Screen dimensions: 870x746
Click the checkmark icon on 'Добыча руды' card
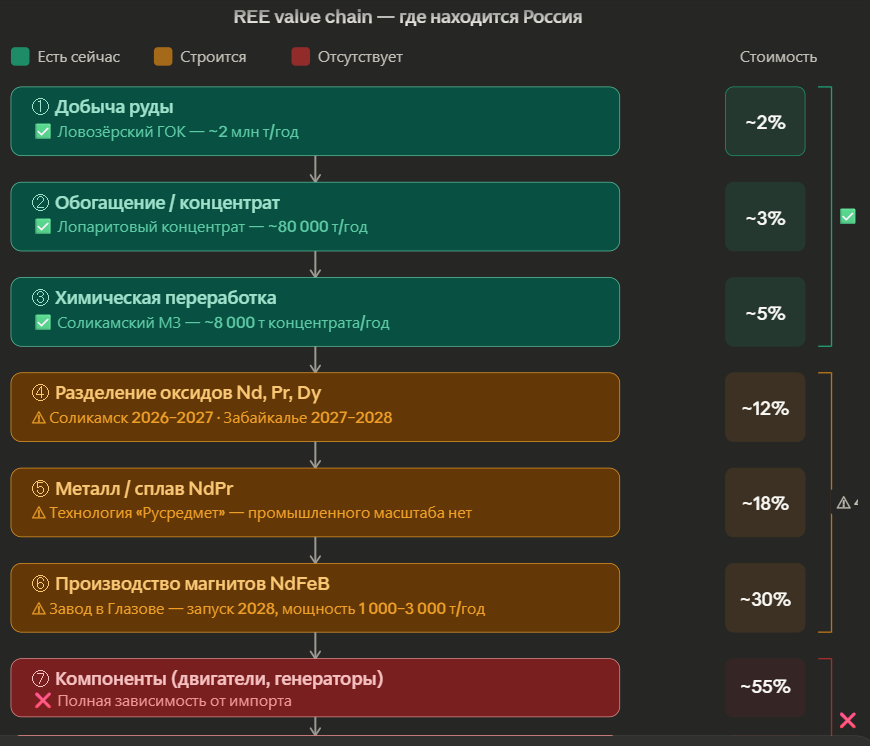42,131
